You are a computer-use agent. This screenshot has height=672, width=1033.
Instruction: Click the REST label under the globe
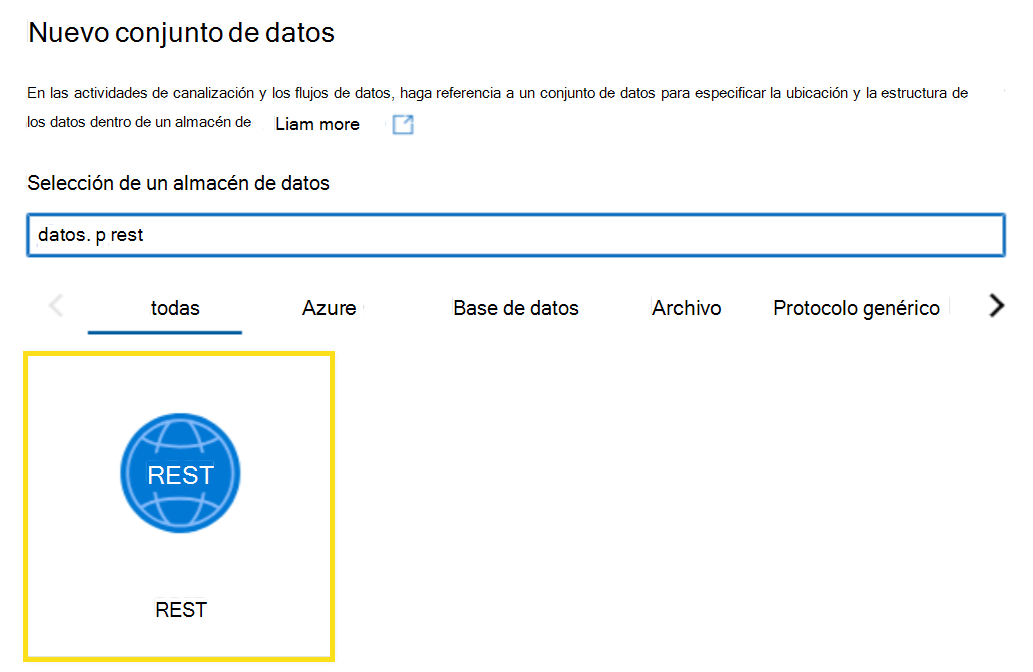tap(180, 609)
